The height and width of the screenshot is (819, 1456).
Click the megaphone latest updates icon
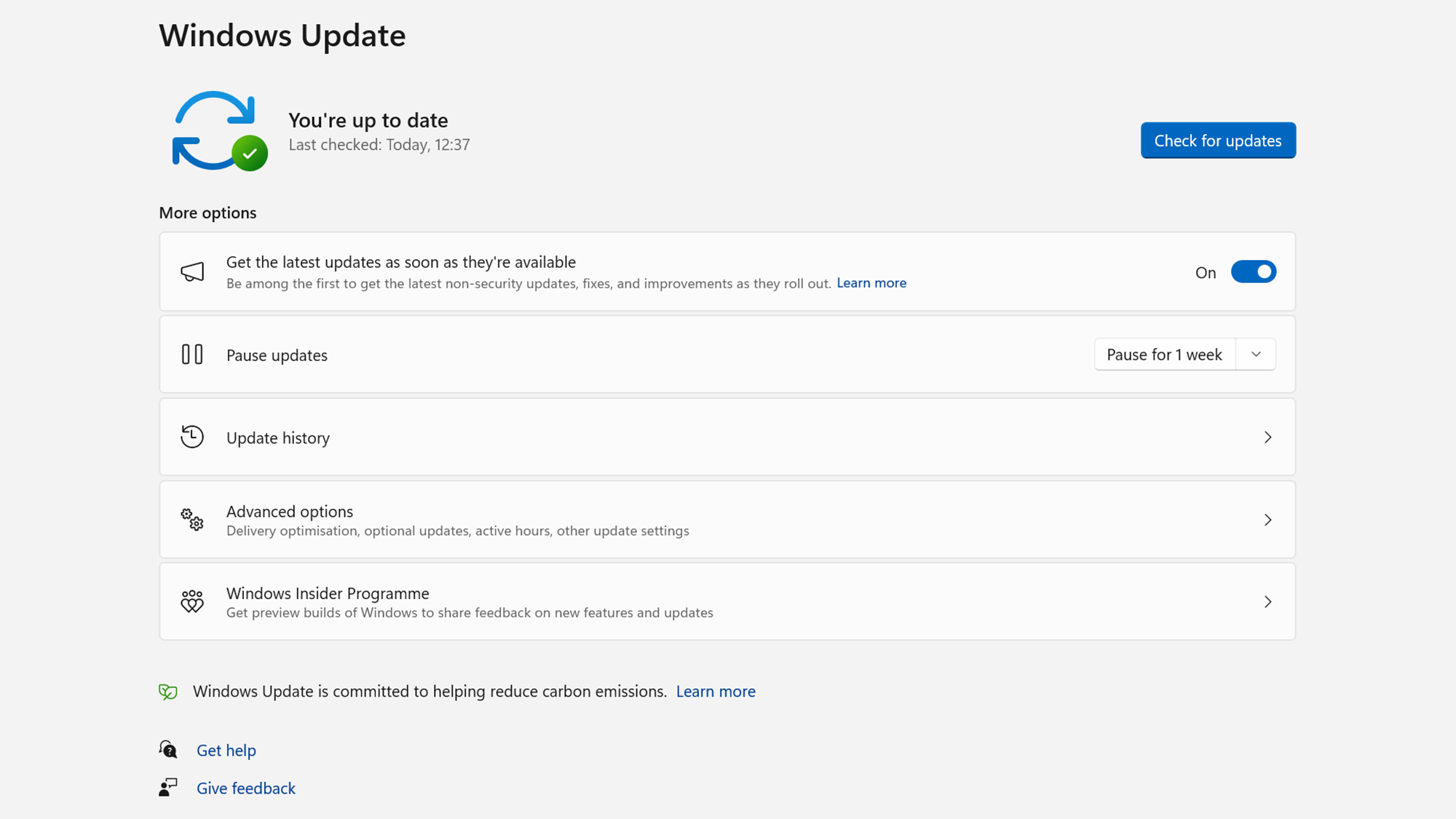192,272
